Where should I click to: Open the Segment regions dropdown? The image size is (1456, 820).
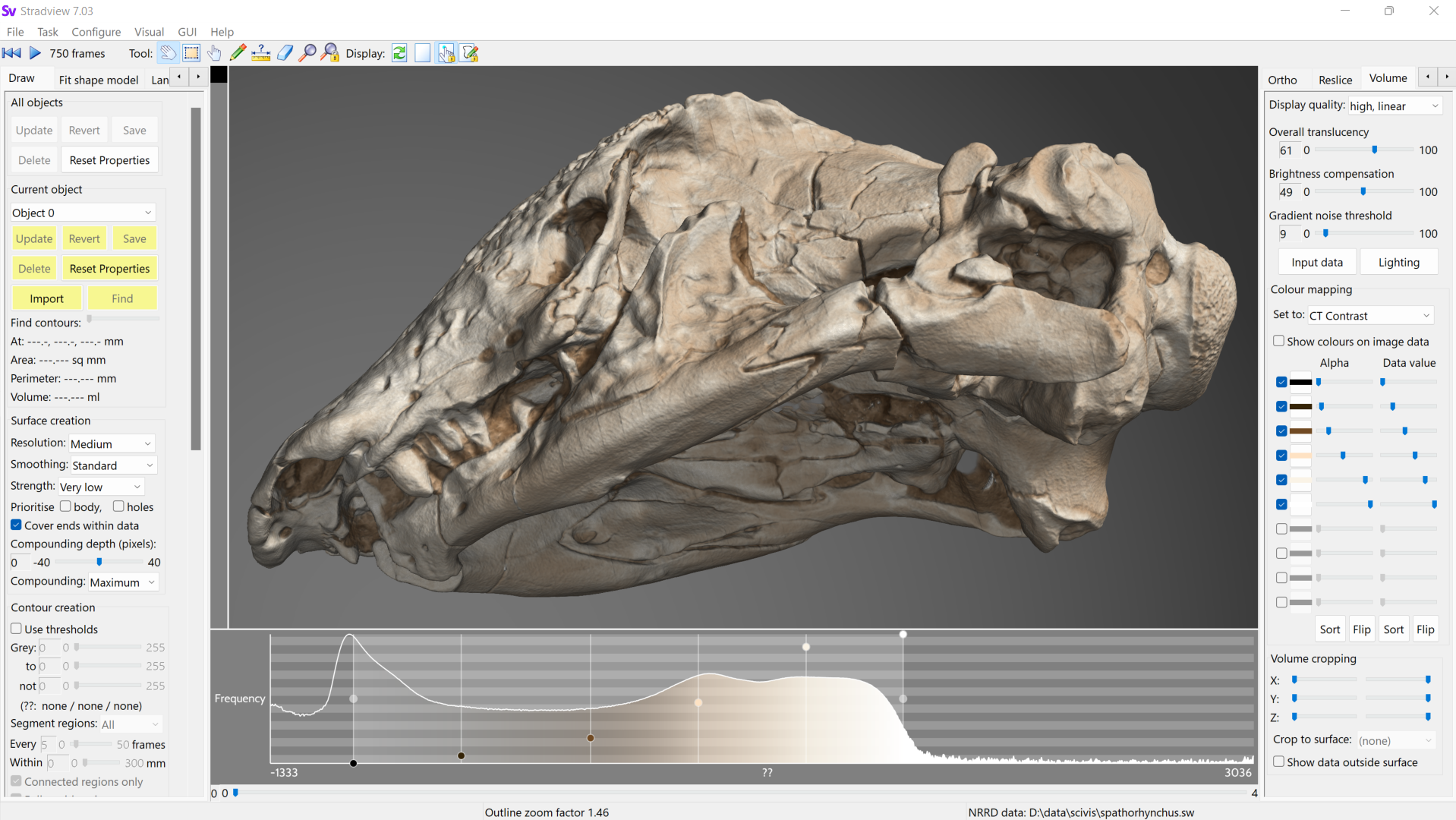(131, 724)
